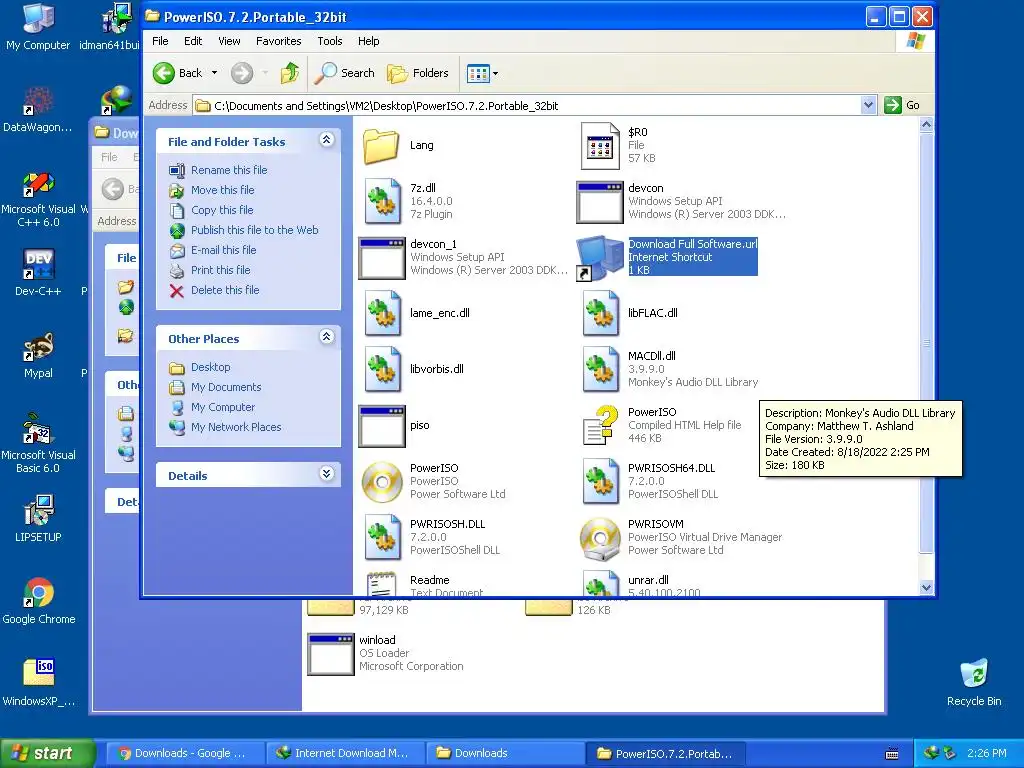Go to My Computer in Other Places
Viewport: 1024px width, 768px height.
point(223,408)
